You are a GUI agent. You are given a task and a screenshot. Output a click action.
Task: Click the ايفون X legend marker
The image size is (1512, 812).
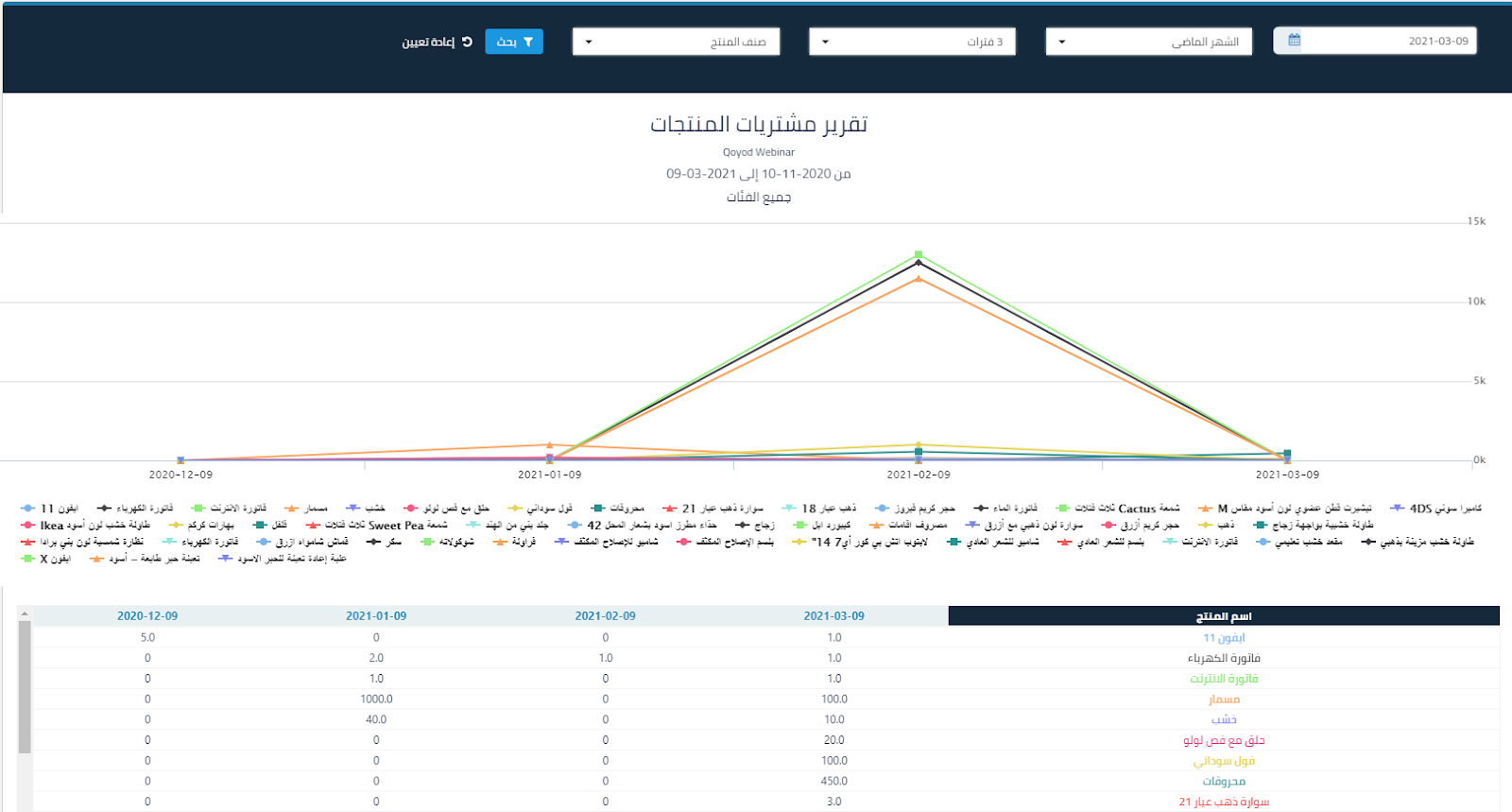(x=28, y=560)
